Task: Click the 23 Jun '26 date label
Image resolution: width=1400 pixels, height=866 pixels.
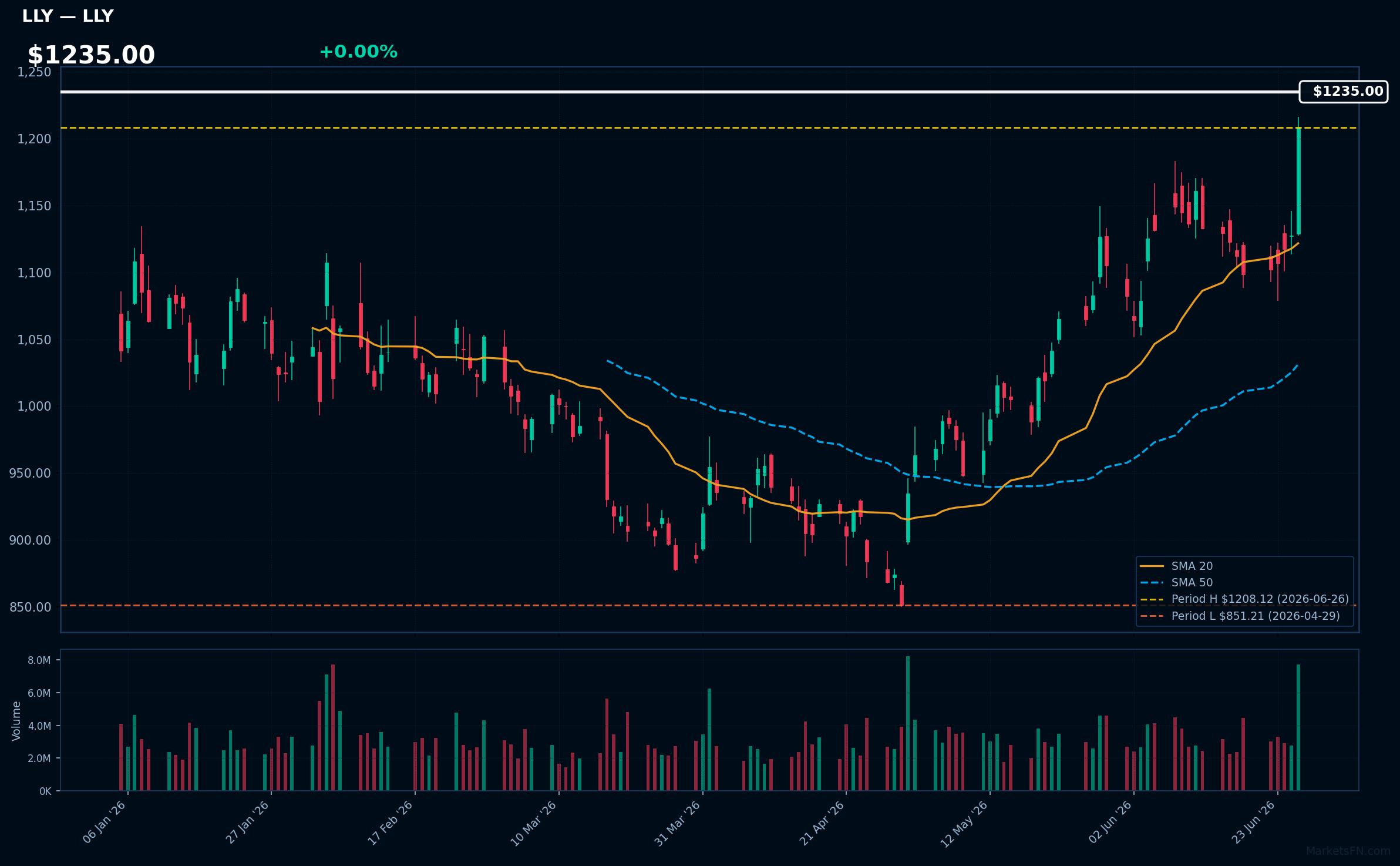Action: (1254, 823)
